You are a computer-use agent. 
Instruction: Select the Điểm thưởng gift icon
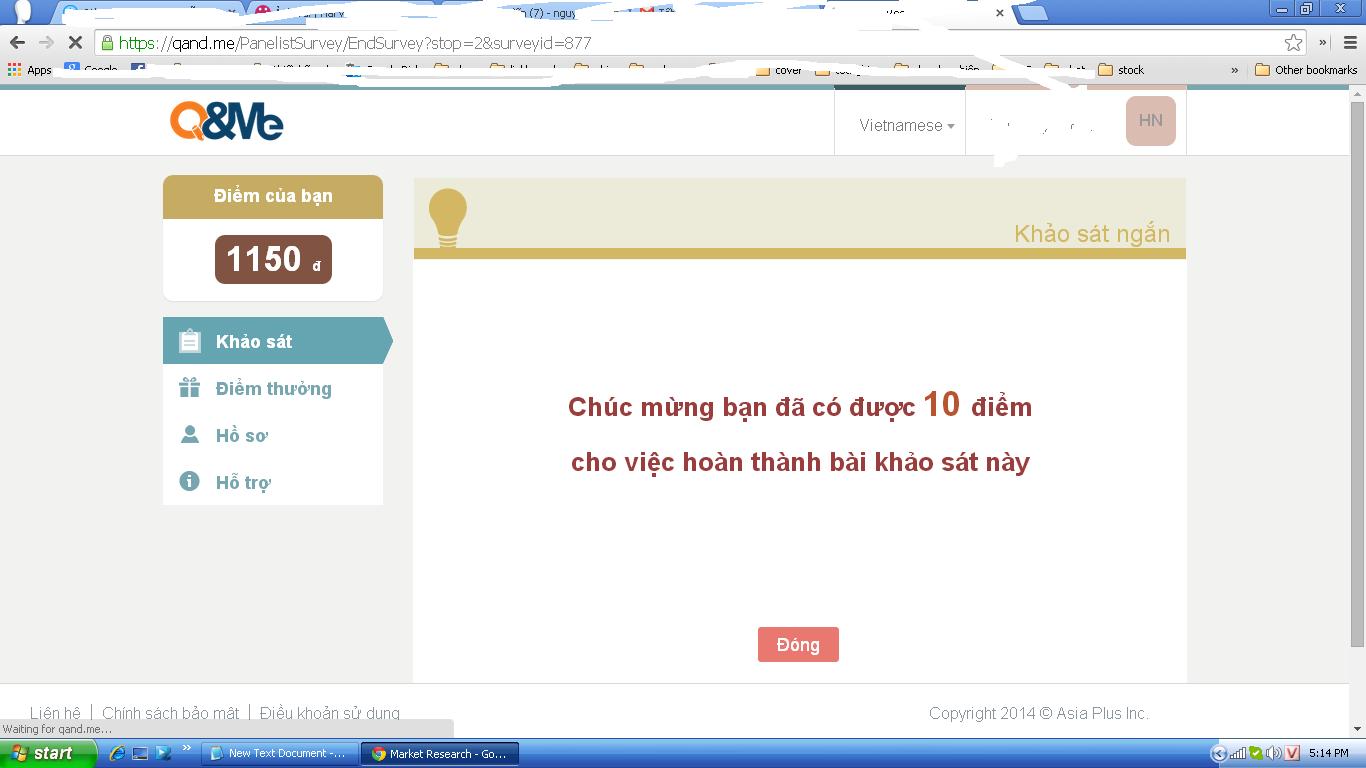click(189, 388)
